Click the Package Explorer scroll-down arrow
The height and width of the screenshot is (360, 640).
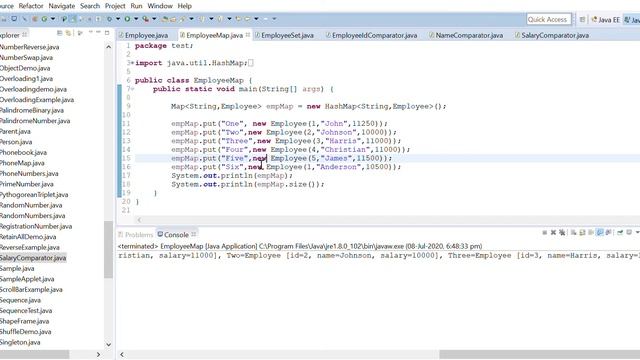coord(109,344)
